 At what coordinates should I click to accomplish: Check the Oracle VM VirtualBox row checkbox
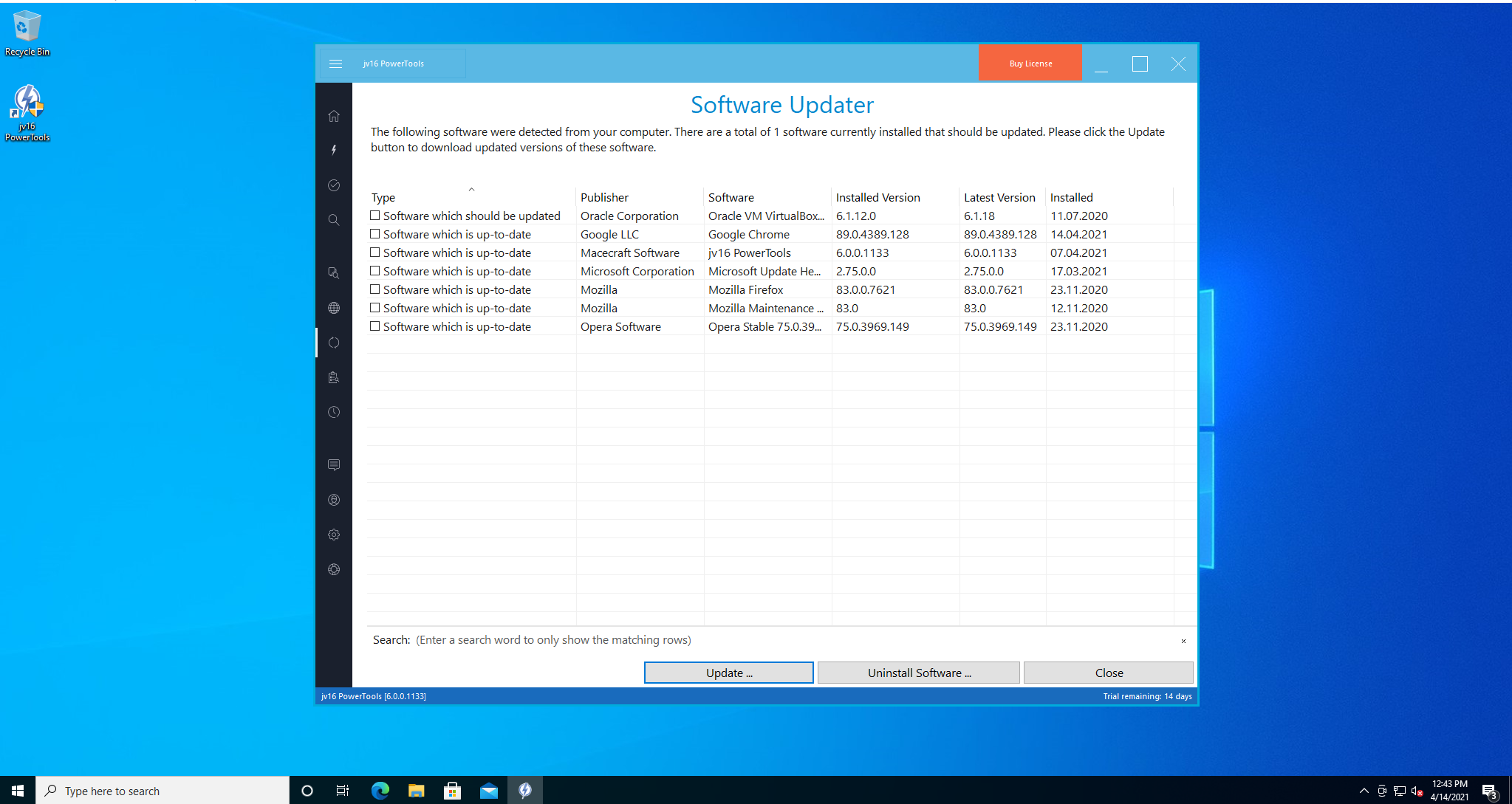point(375,216)
